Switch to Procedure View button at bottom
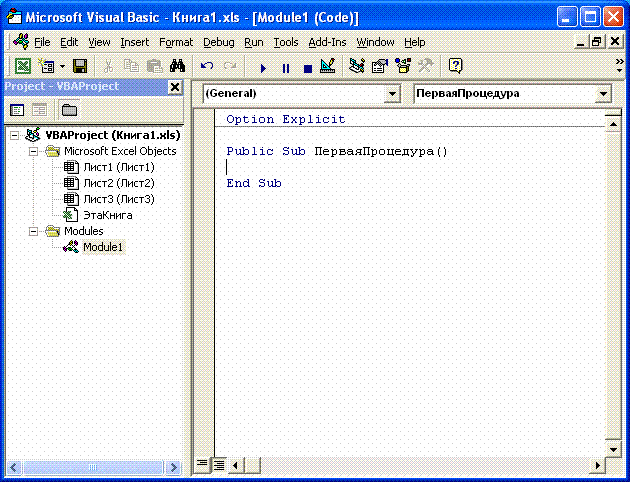 click(202, 464)
